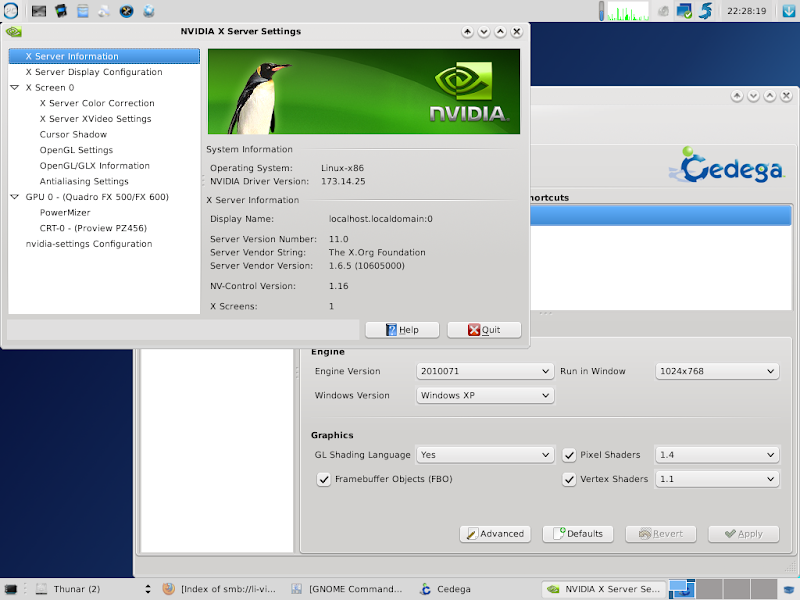Toggle the Vertex Shaders checkbox

pyautogui.click(x=570, y=480)
